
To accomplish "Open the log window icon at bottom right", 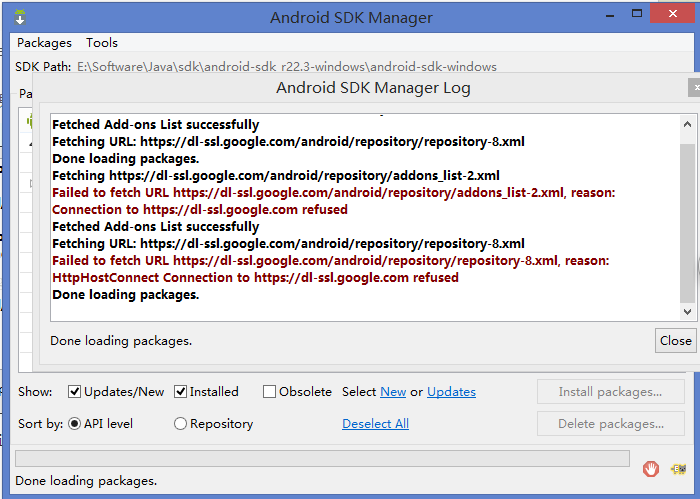I will click(679, 469).
